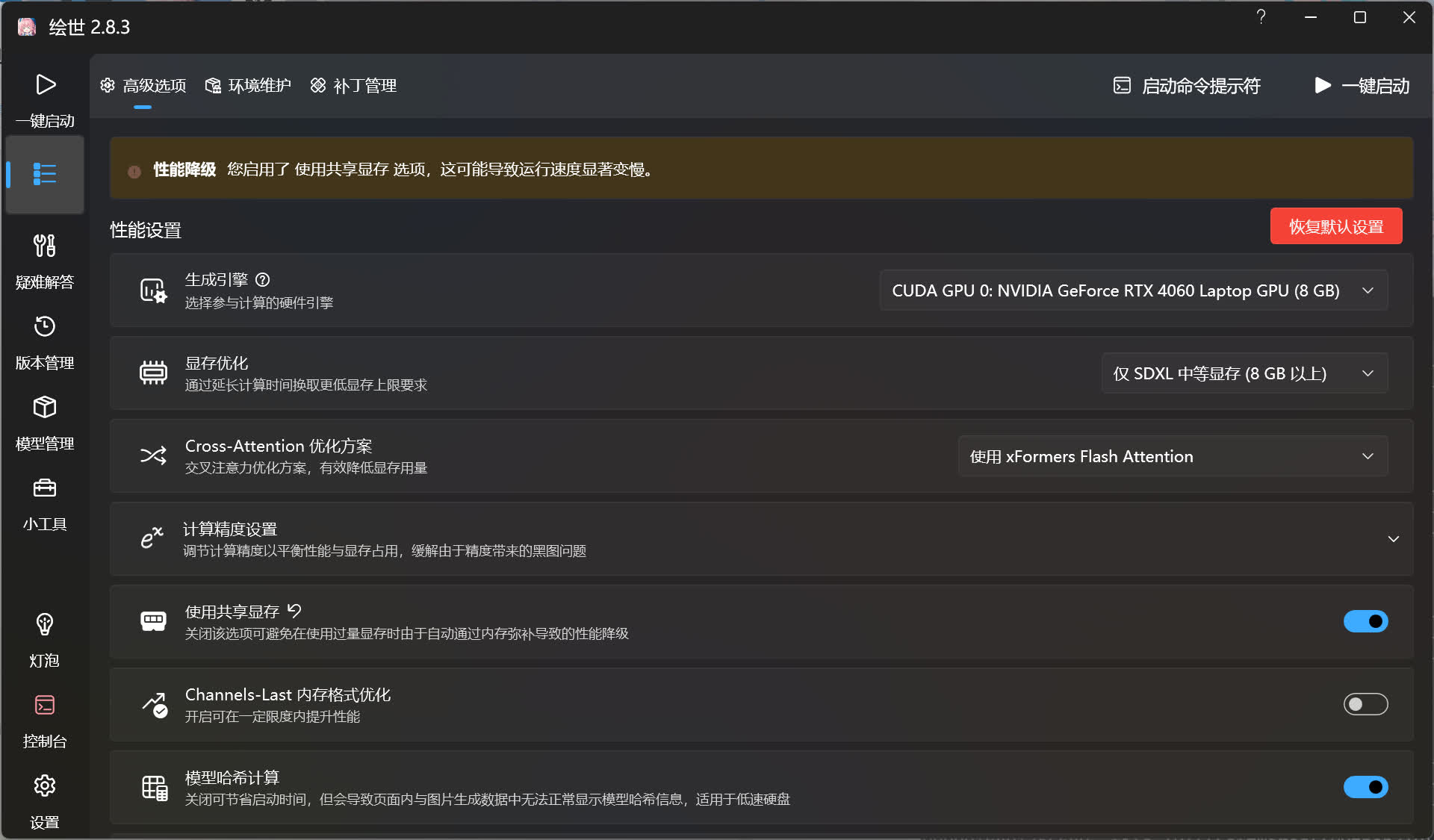The width and height of the screenshot is (1434, 840).
Task: Open the Cross-Attention xFormers combo box
Action: pyautogui.click(x=1172, y=456)
